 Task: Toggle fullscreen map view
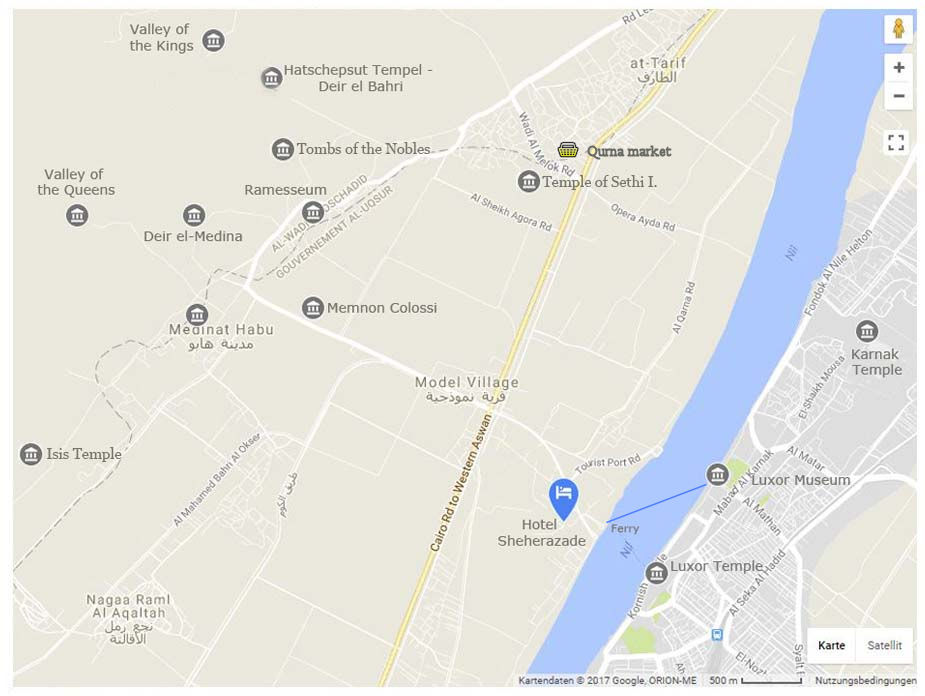(x=896, y=142)
